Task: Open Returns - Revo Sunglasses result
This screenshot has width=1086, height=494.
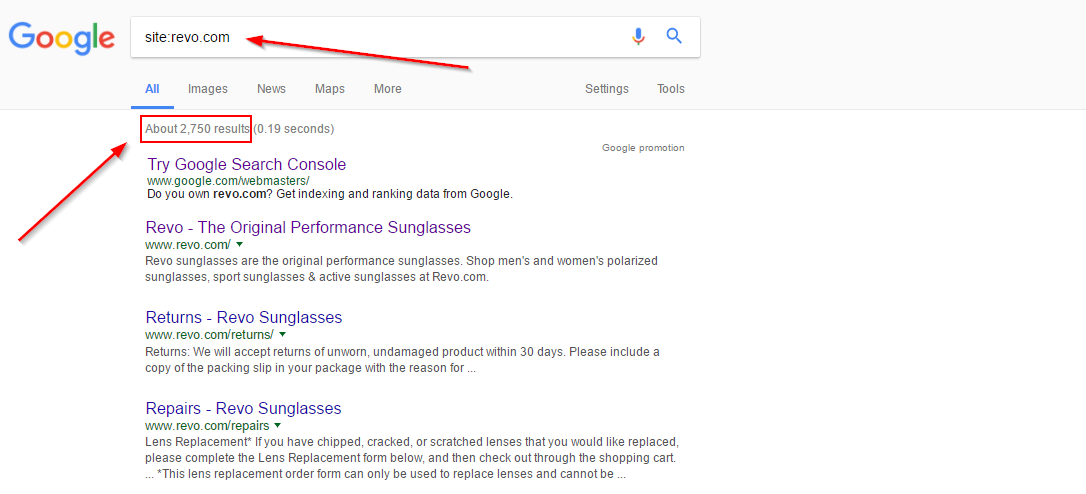Action: [x=244, y=318]
